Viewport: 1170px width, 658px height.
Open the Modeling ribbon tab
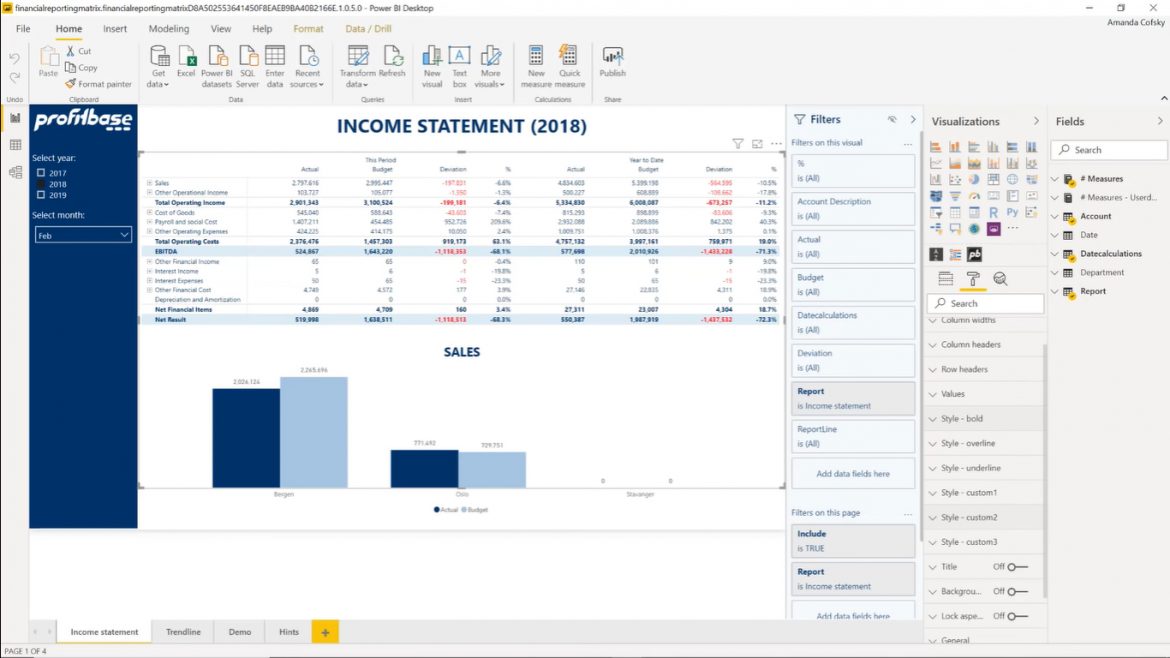tap(168, 29)
